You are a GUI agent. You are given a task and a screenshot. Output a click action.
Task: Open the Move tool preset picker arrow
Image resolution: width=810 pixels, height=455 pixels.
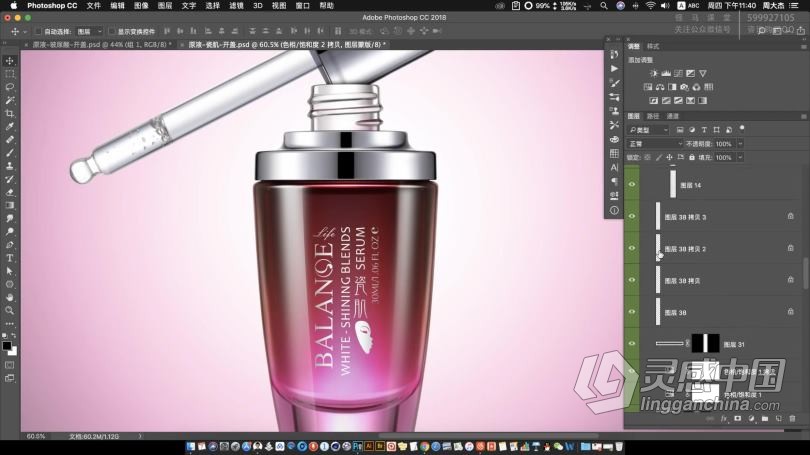tap(25, 32)
